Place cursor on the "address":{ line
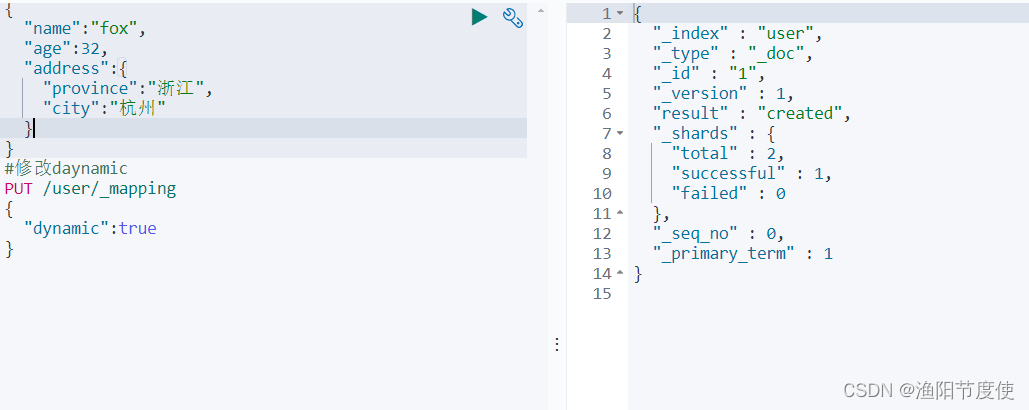 pyautogui.click(x=75, y=68)
